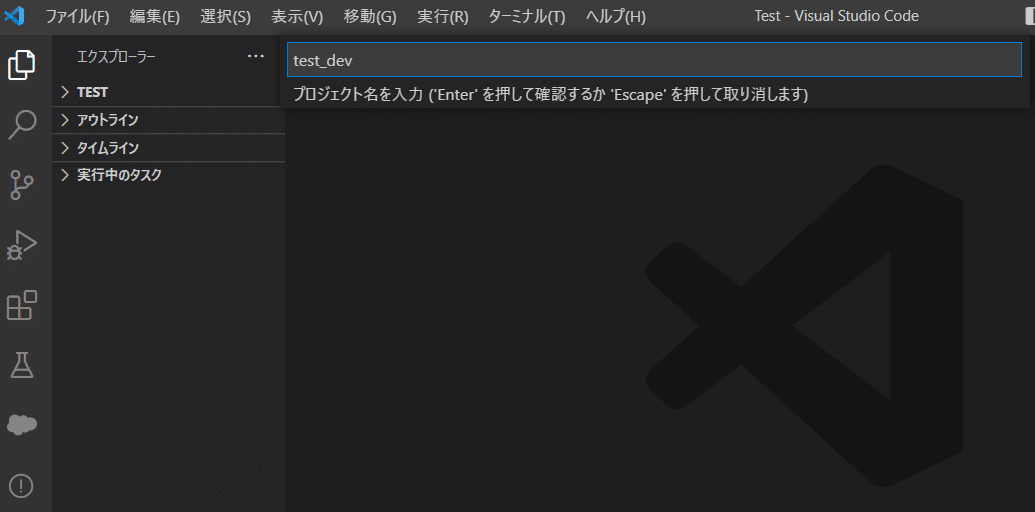Open the Search view icon
This screenshot has width=1035, height=512.
[x=22, y=124]
